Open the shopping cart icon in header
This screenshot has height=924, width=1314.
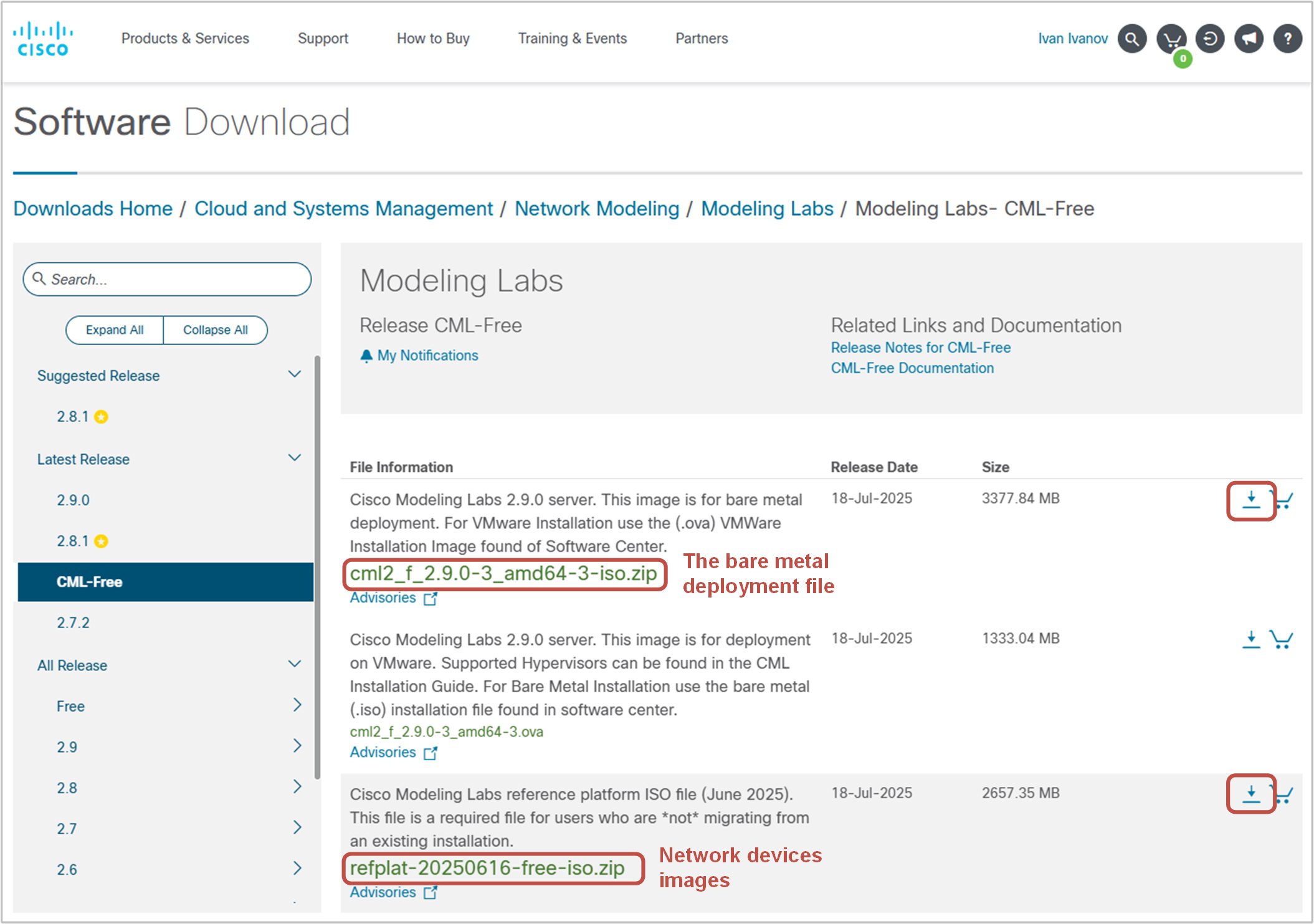(x=1171, y=39)
